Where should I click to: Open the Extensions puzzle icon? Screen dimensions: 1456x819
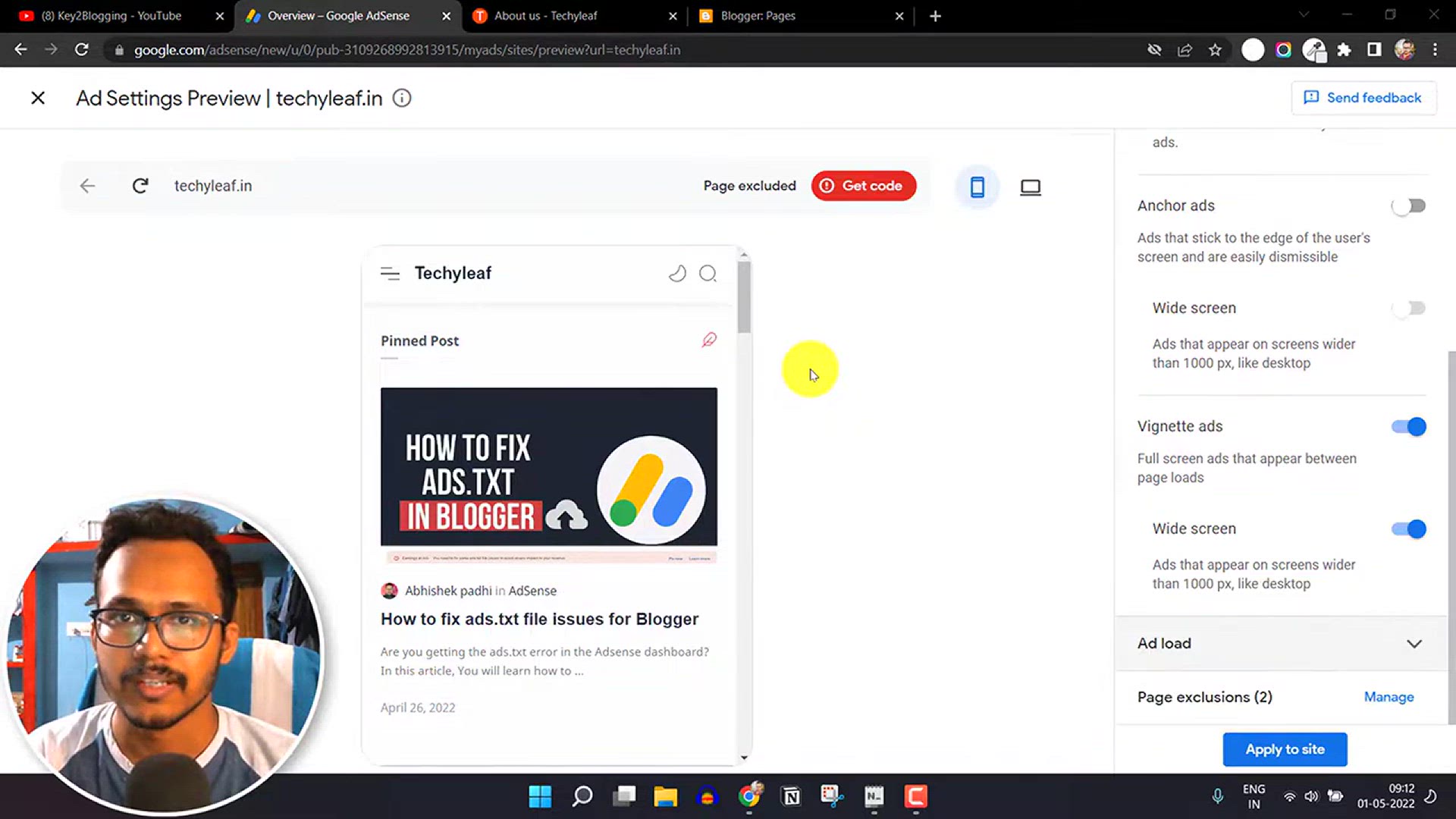click(x=1344, y=50)
